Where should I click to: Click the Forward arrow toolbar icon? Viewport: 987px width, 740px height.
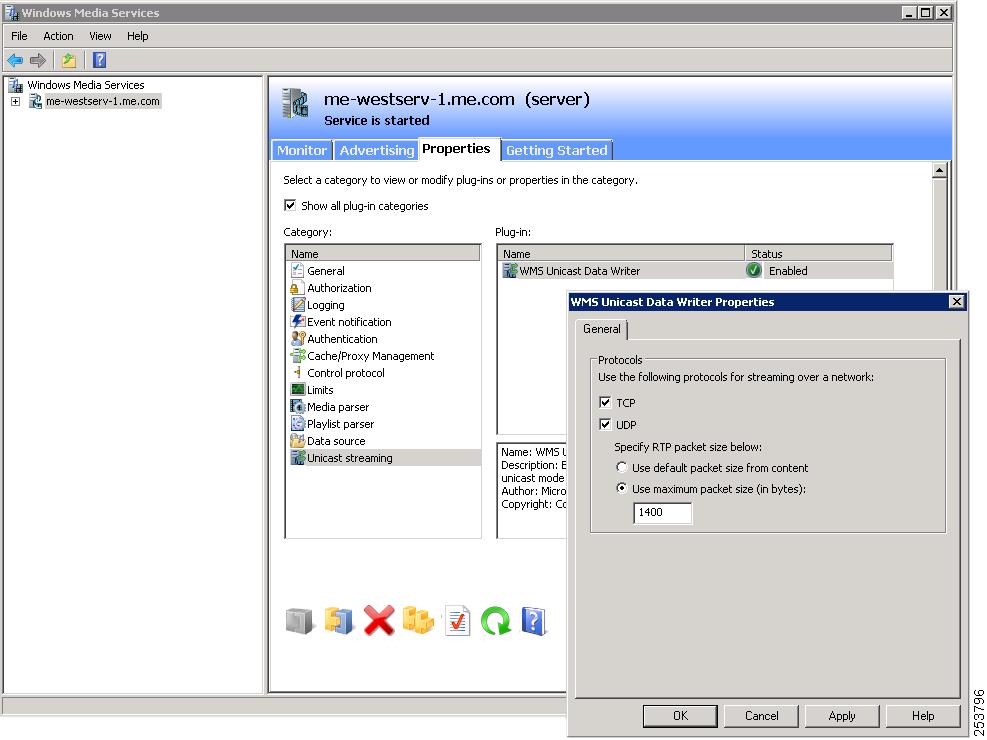pyautogui.click(x=38, y=60)
